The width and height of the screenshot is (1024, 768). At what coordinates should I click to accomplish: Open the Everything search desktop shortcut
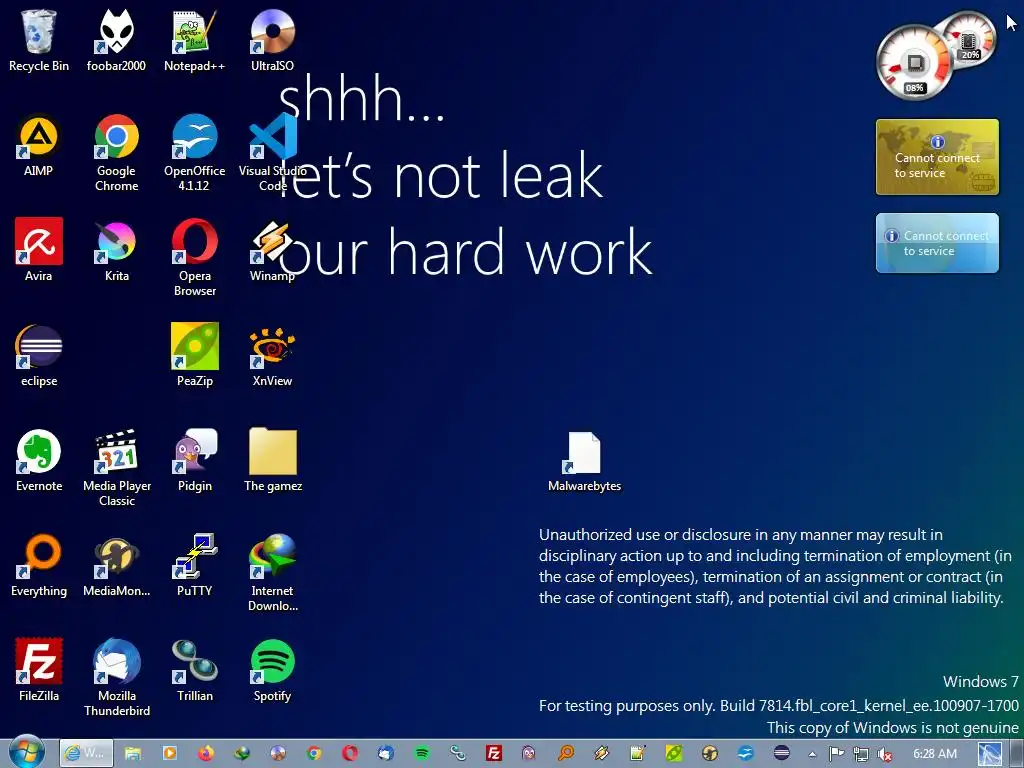click(x=39, y=566)
